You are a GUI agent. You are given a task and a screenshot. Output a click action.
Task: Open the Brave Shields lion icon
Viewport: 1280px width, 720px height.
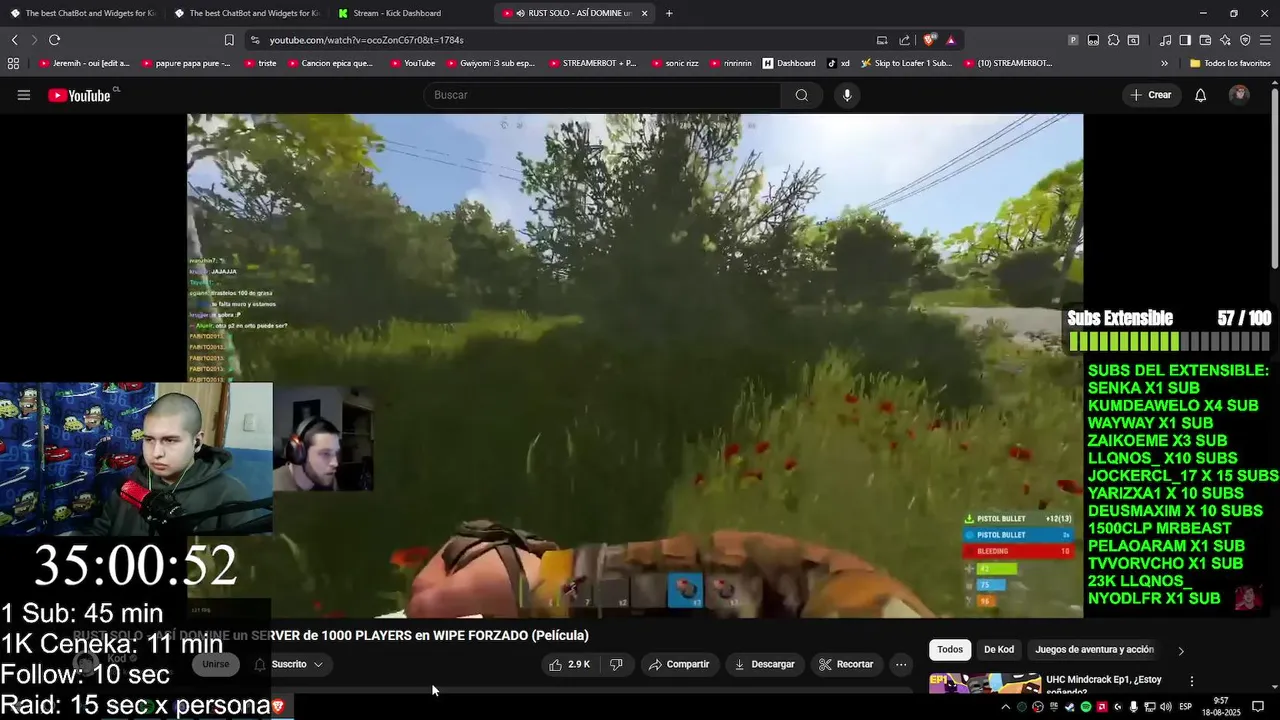(929, 40)
